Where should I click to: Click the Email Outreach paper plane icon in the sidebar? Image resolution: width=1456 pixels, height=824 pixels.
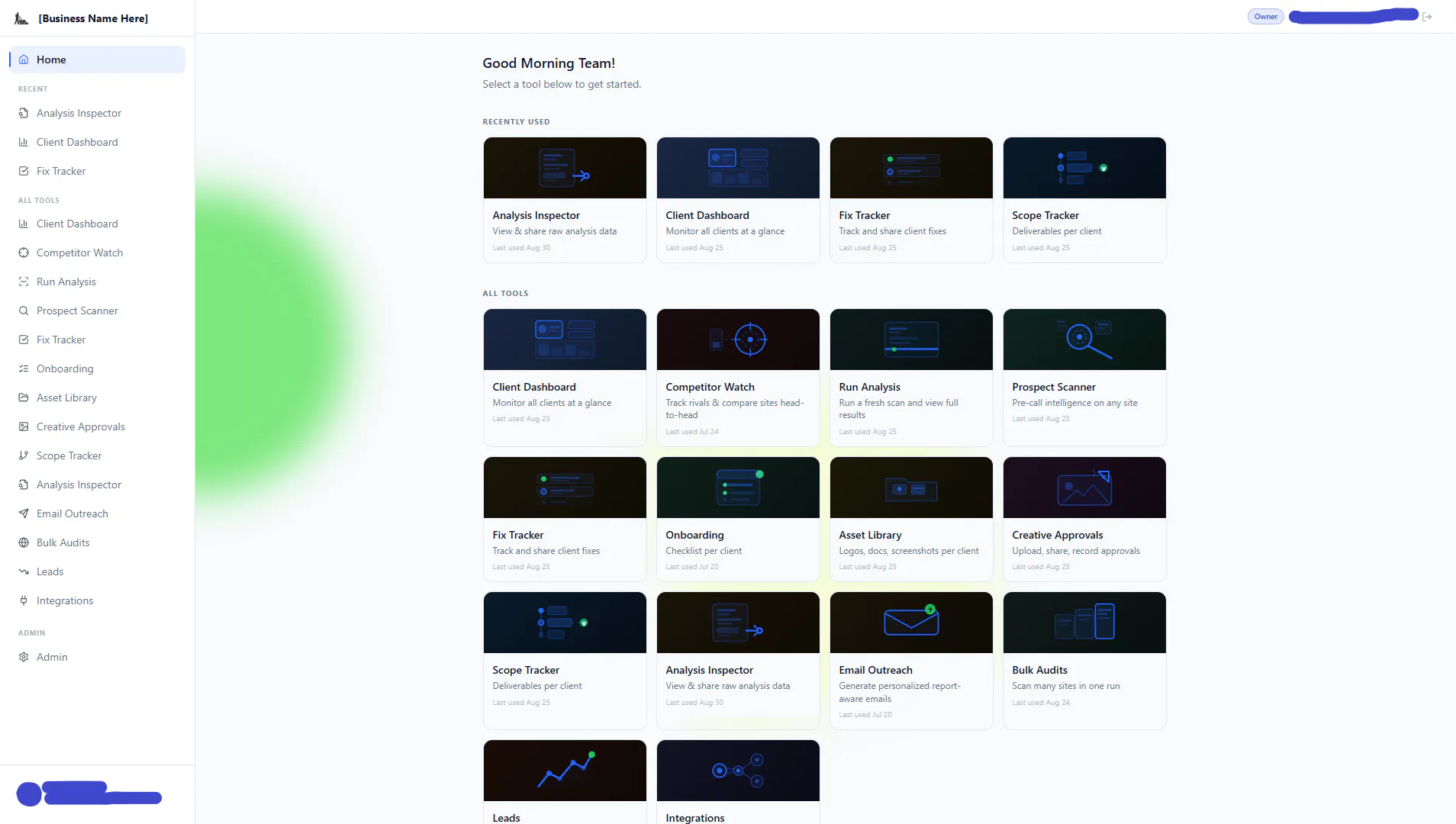(x=24, y=513)
